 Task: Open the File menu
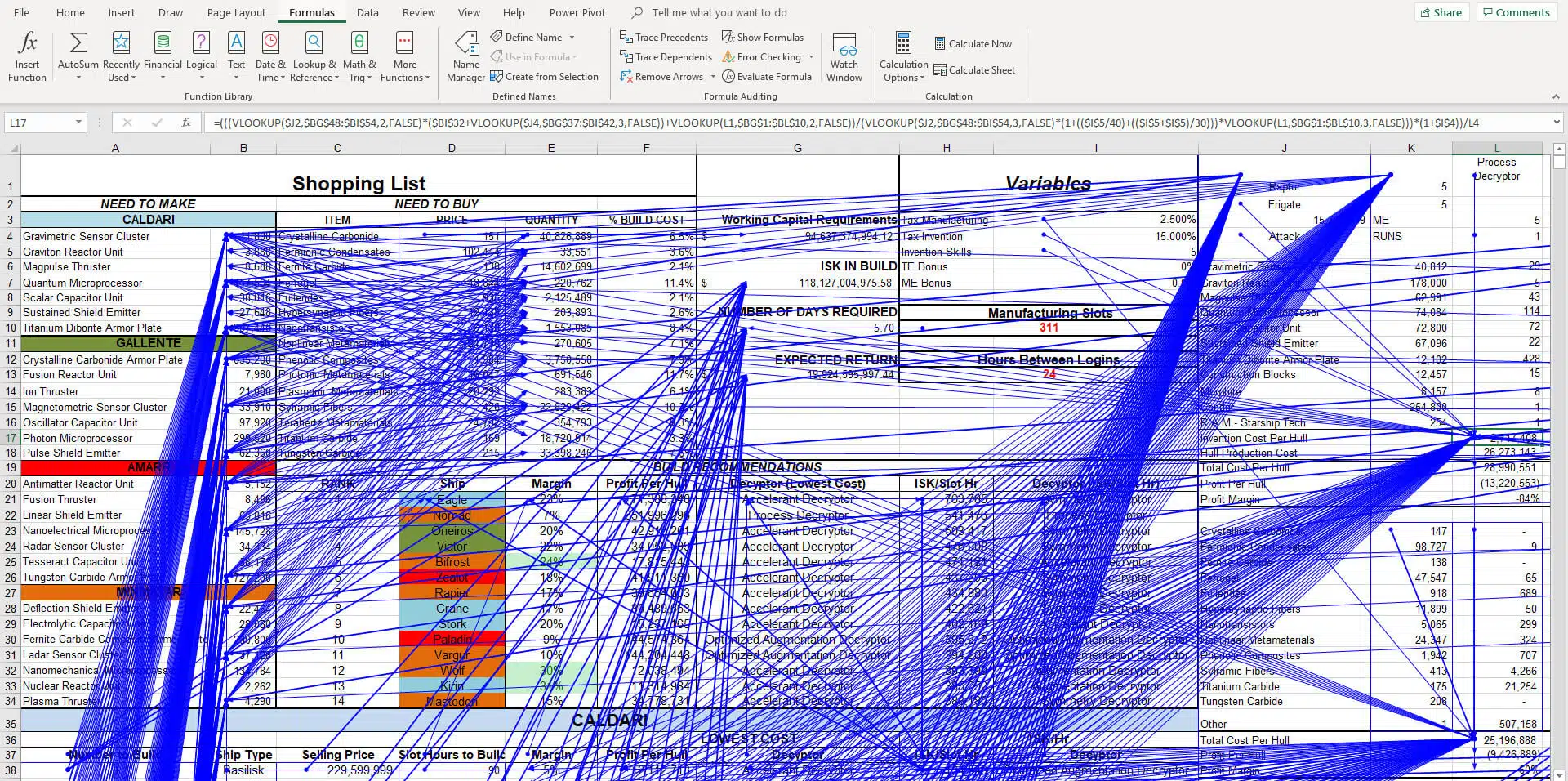22,13
